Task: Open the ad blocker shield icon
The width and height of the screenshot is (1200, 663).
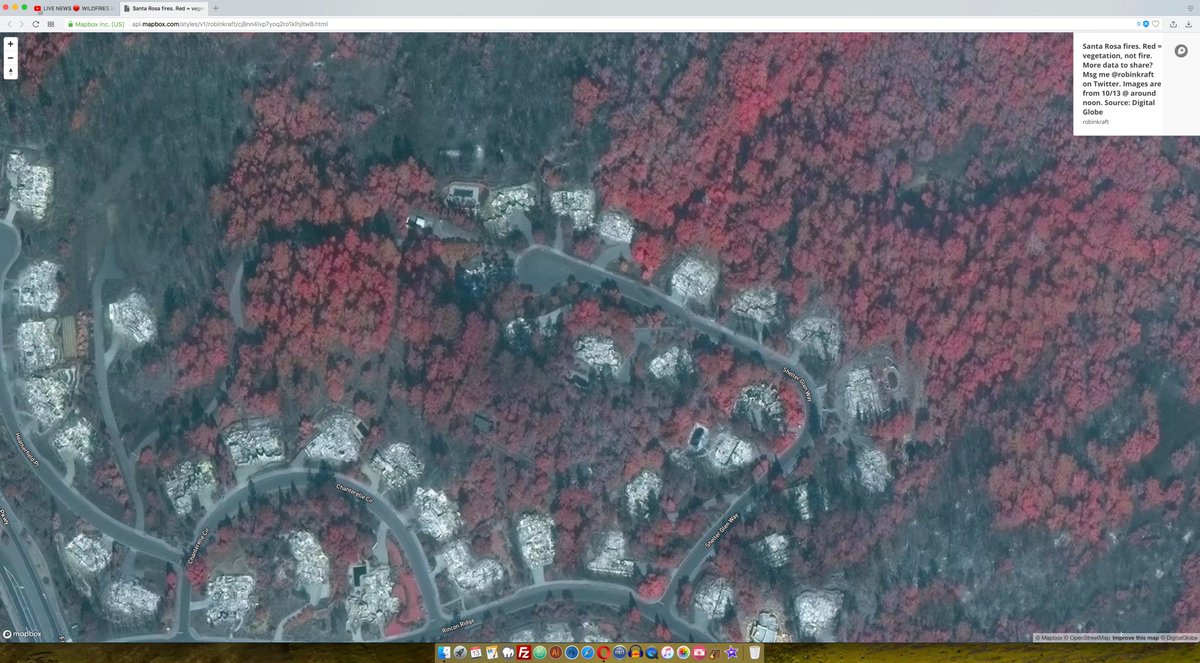Action: tap(1146, 23)
